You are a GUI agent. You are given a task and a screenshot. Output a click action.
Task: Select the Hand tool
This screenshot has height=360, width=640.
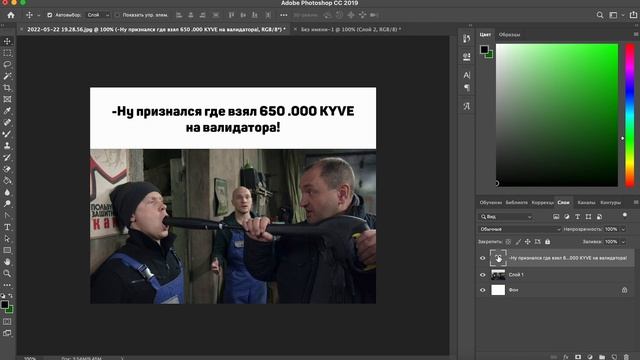(7, 262)
